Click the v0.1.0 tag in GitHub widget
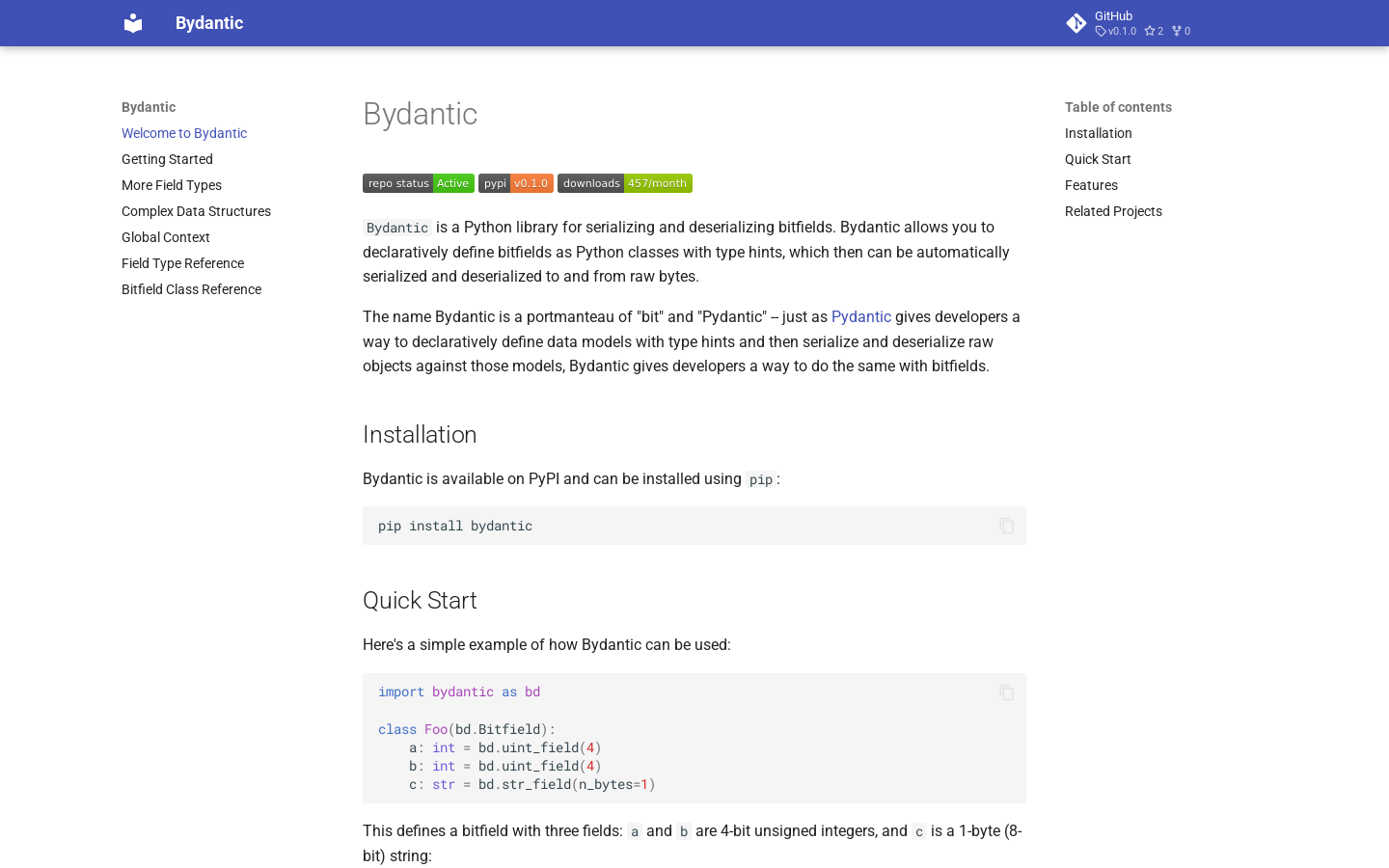The height and width of the screenshot is (868, 1389). tap(1116, 31)
